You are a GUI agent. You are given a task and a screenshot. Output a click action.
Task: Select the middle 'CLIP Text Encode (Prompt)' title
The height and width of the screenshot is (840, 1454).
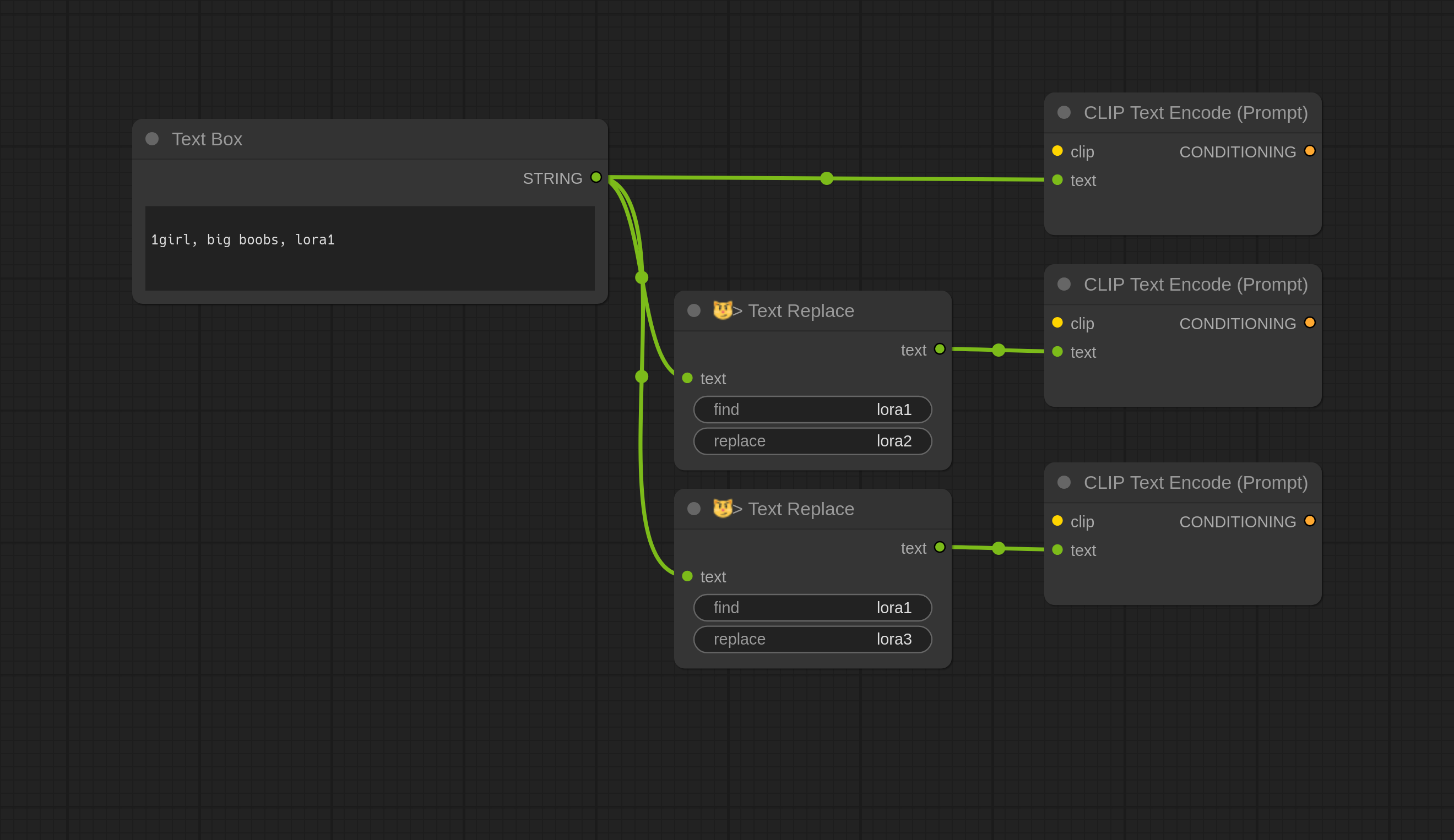(x=1196, y=284)
